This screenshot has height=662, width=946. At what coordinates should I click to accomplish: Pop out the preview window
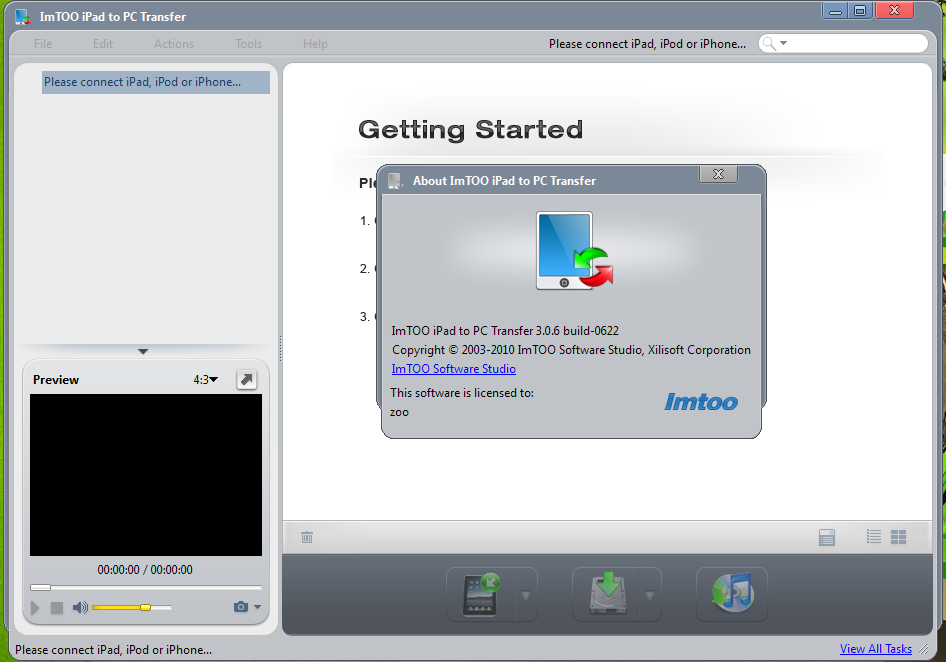246,380
